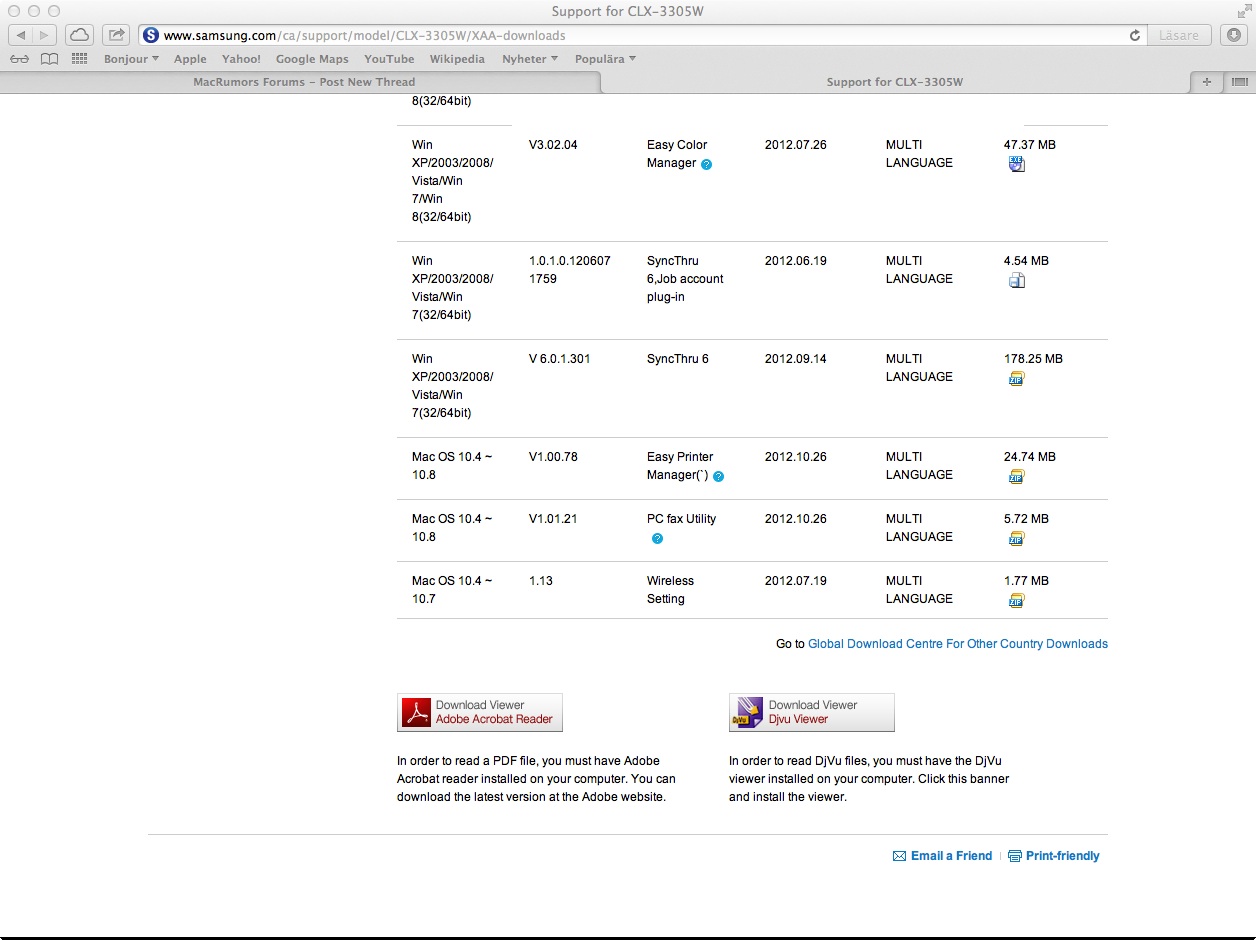Open help icon next to Easy Printer Manager
1256x940 pixels.
pyautogui.click(x=718, y=476)
